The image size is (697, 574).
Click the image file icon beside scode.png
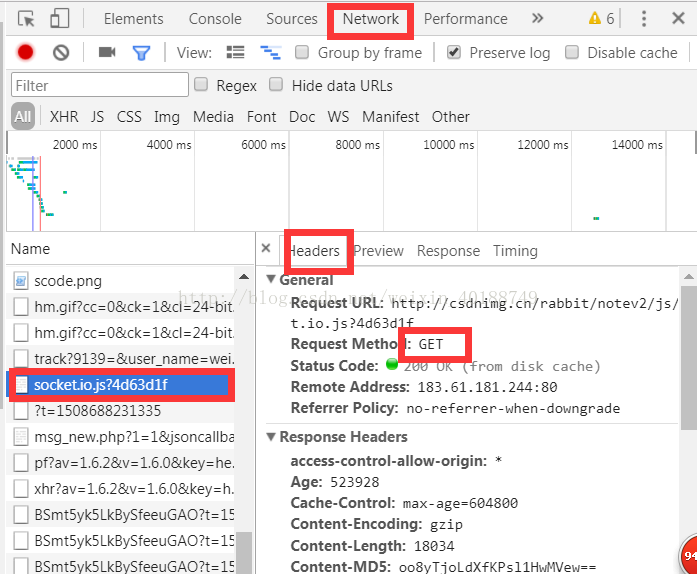(x=21, y=281)
